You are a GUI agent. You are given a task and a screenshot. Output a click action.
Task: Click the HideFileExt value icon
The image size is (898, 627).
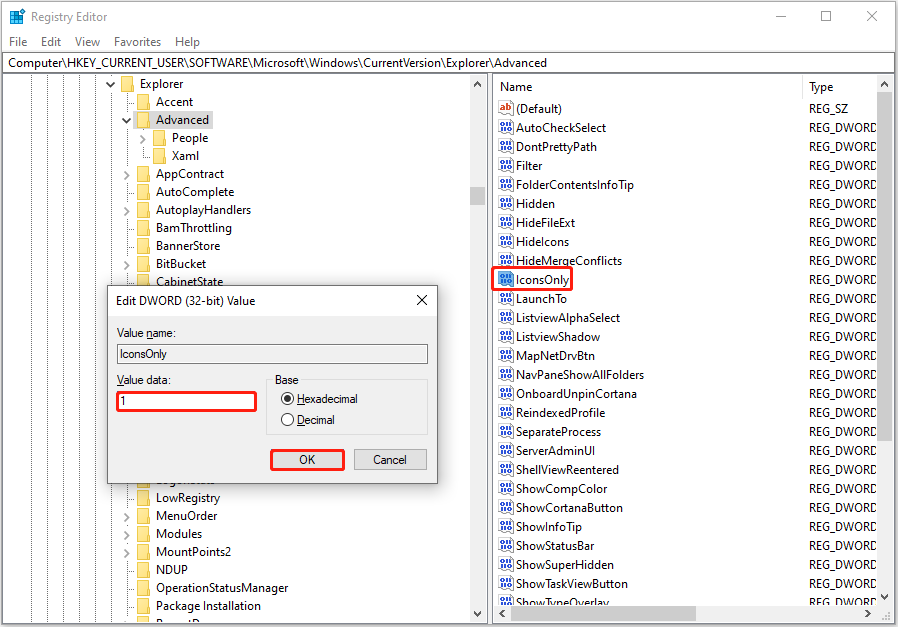click(x=507, y=222)
